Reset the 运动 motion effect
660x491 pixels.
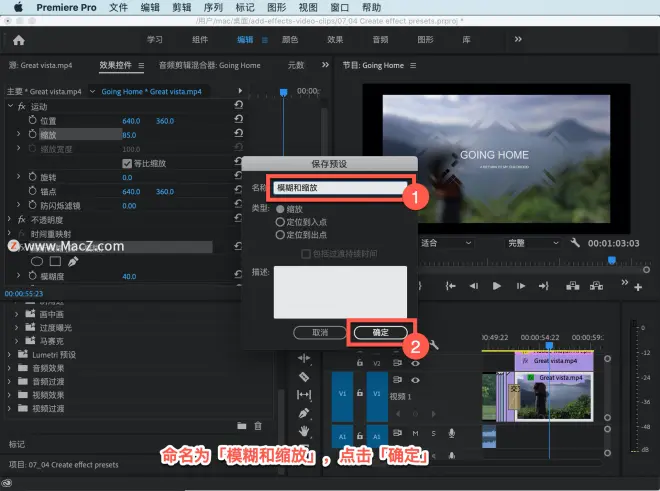coord(238,104)
